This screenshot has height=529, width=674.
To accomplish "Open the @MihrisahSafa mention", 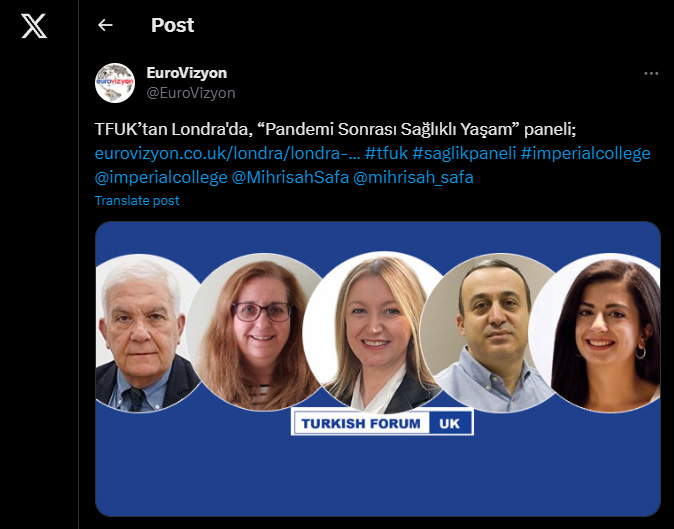I will tap(290, 177).
